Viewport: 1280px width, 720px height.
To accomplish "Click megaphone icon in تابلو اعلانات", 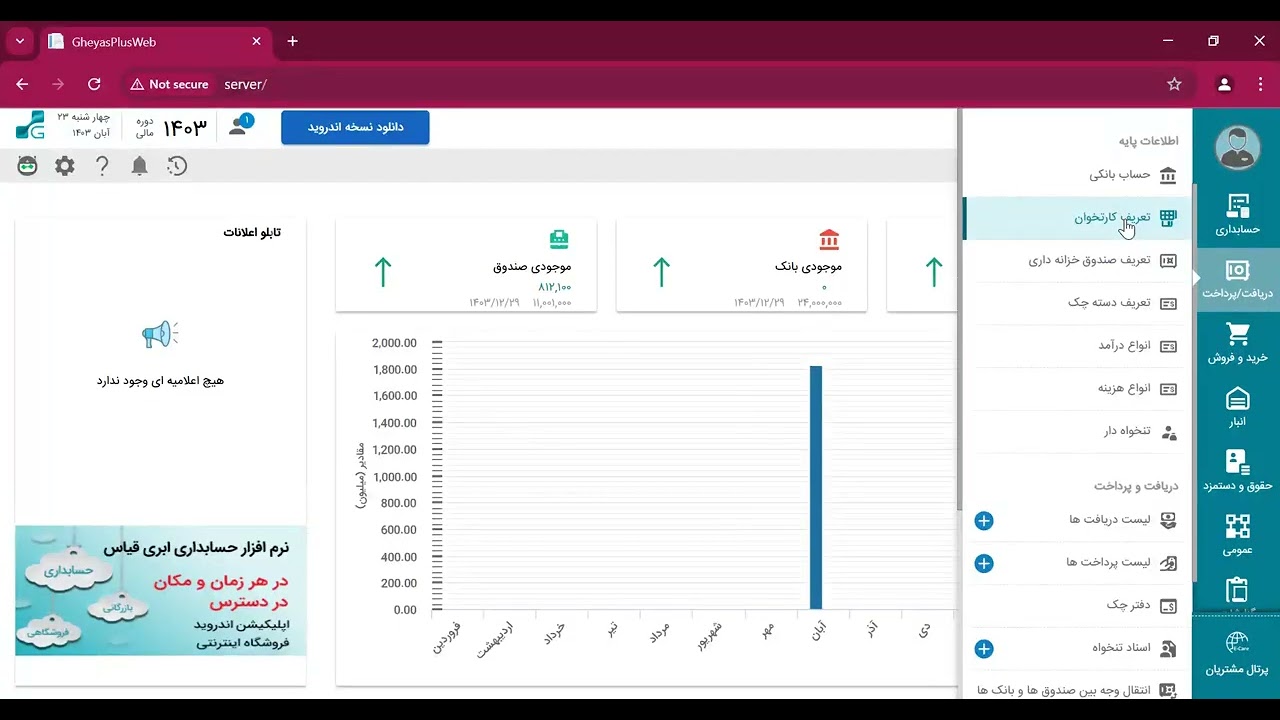I will tap(160, 335).
